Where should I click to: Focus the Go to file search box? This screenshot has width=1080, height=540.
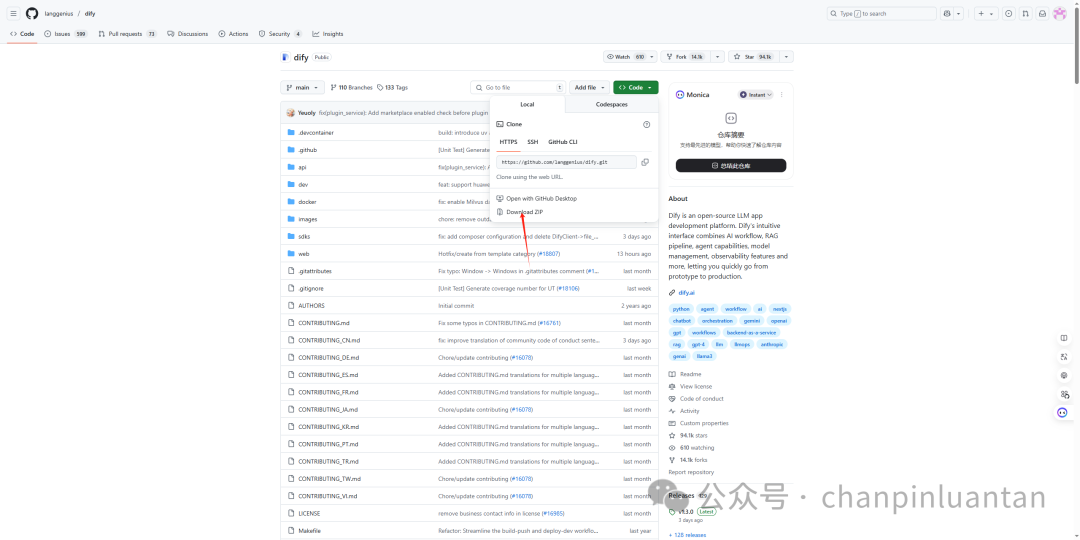[518, 87]
